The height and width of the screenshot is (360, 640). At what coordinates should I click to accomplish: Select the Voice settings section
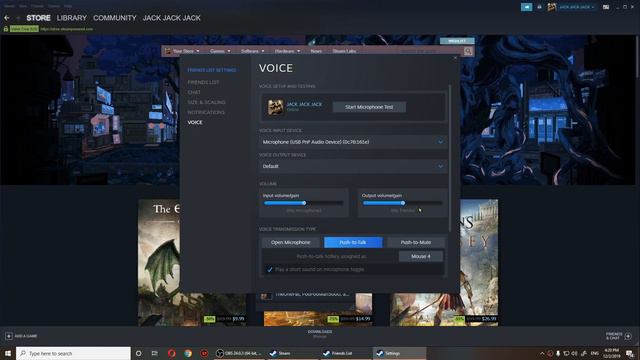pos(195,122)
